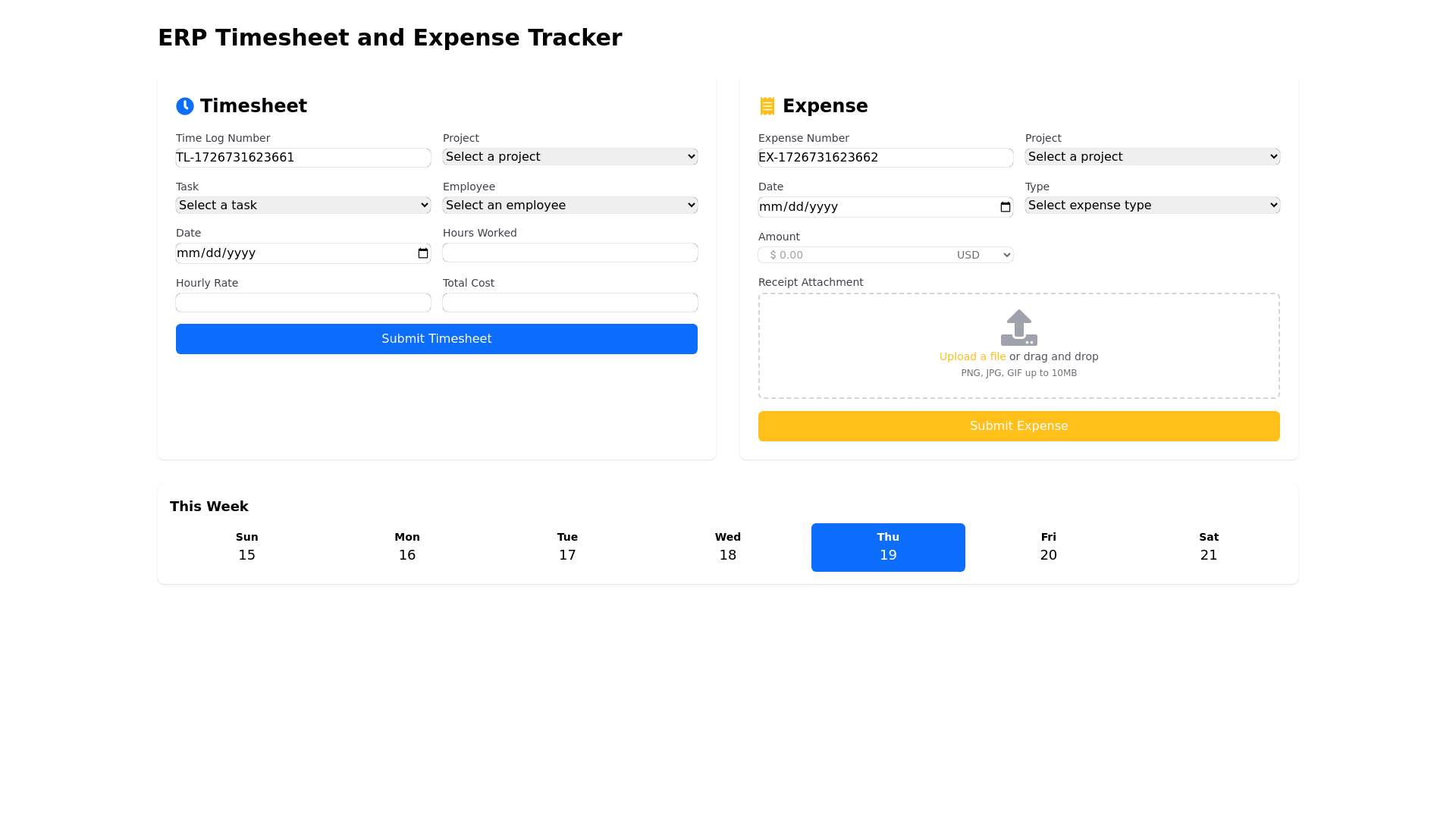Open the Timesheet date calendar picker icon
1456x819 pixels.
[423, 253]
